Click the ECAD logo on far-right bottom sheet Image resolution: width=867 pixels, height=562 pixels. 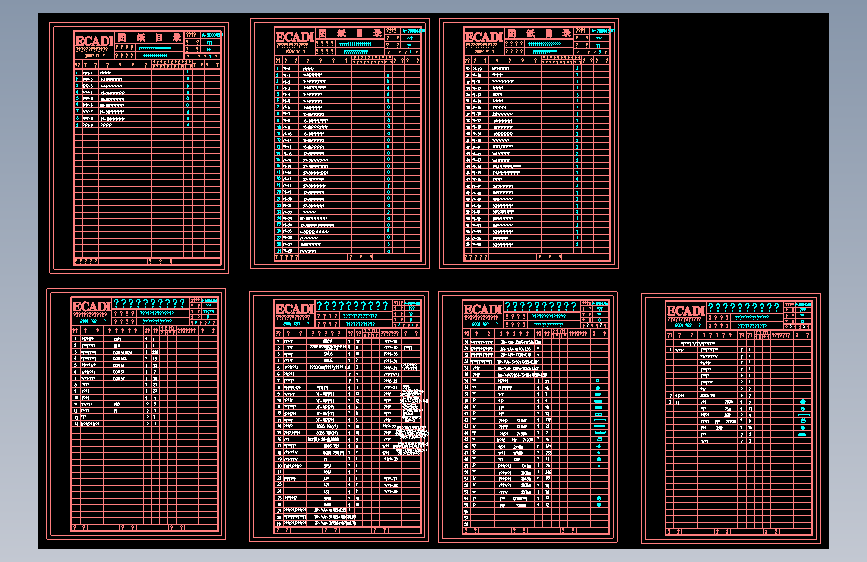coord(686,311)
